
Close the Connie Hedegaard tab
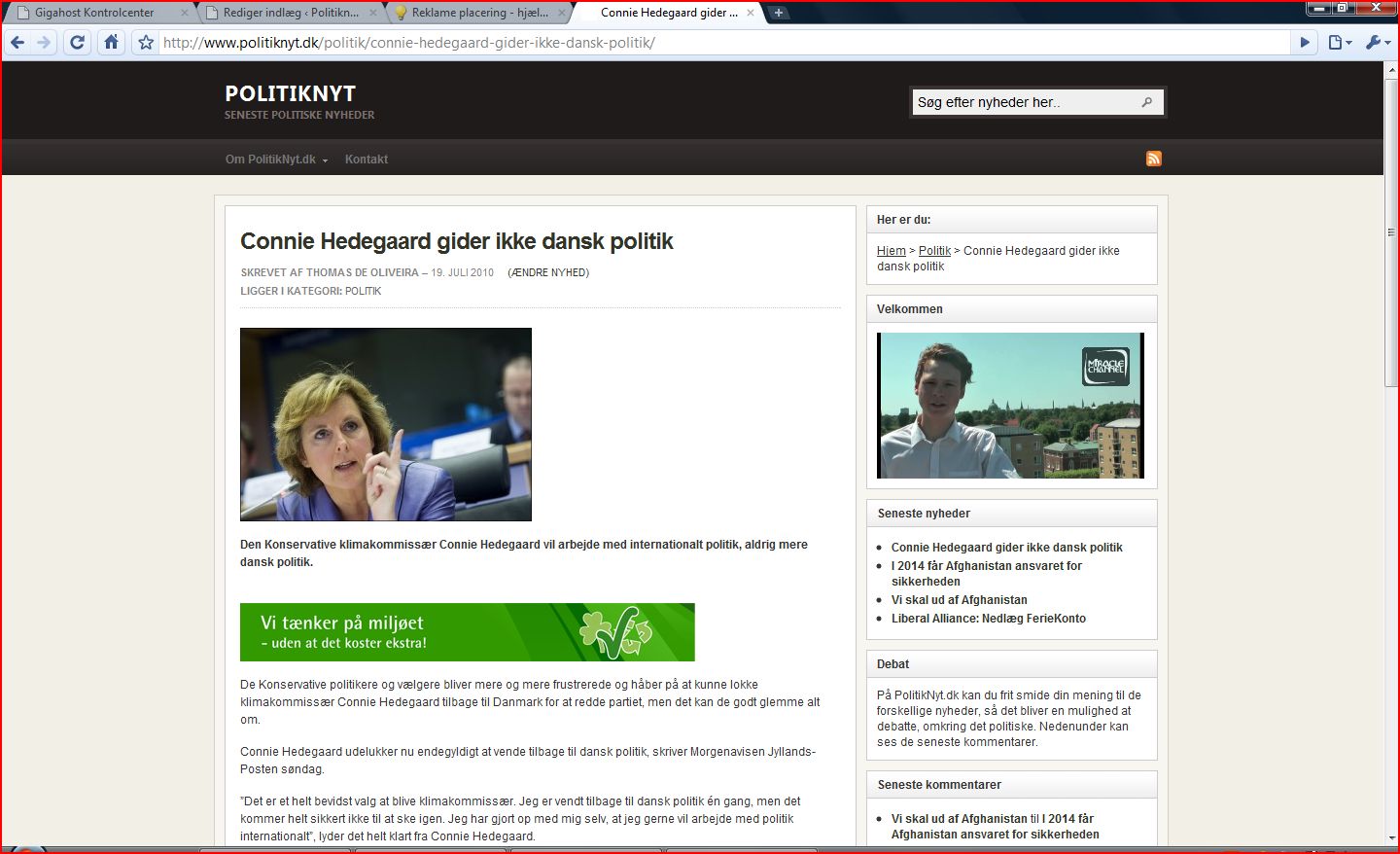(751, 13)
